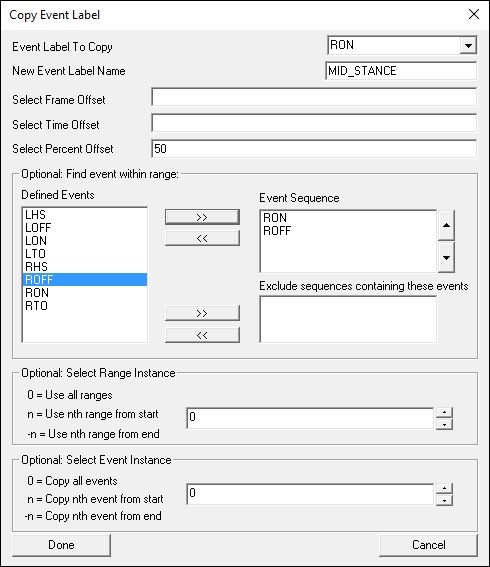Increase the Event Instance value

(x=444, y=488)
